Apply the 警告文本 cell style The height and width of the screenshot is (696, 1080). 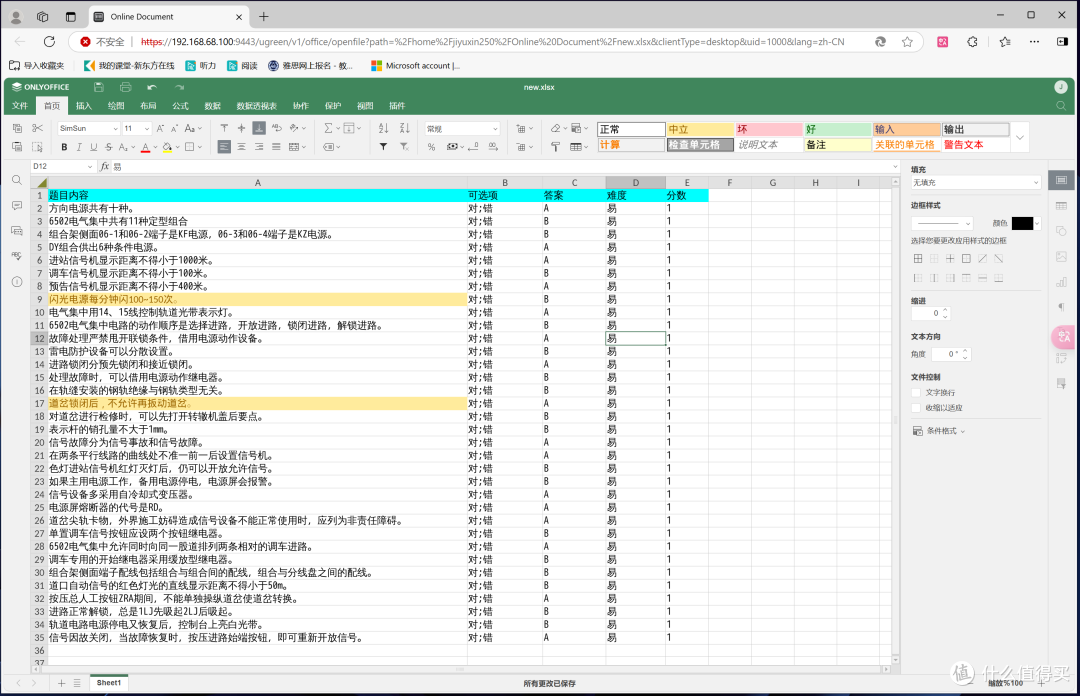975,145
